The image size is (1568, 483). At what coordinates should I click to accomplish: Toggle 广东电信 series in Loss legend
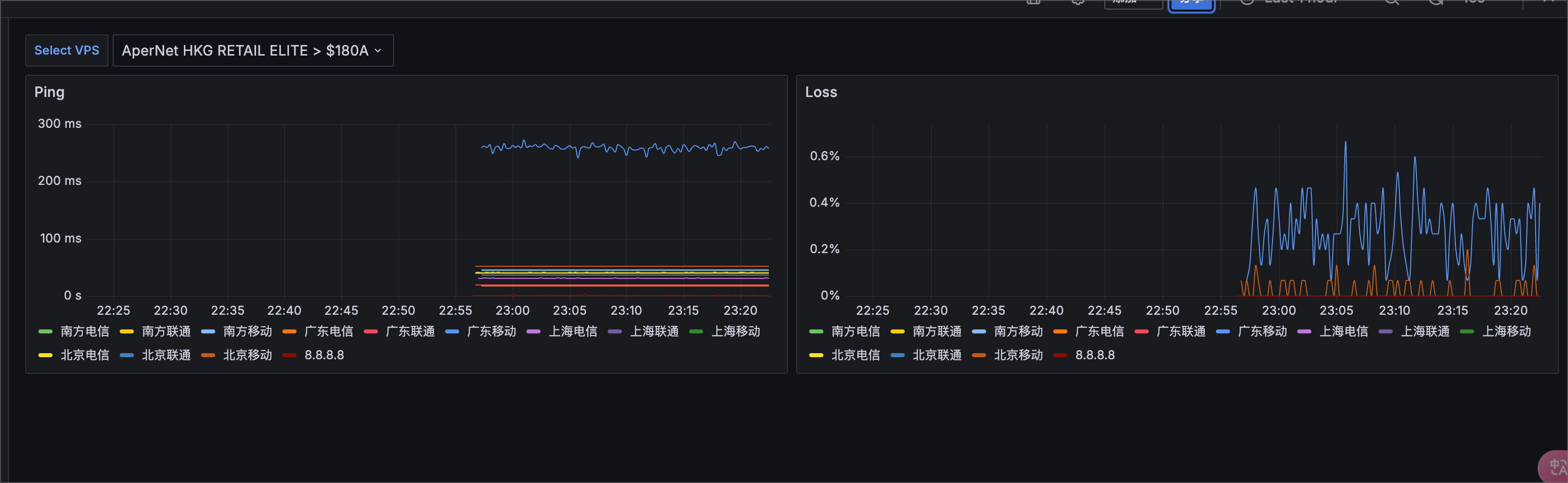(x=1099, y=331)
